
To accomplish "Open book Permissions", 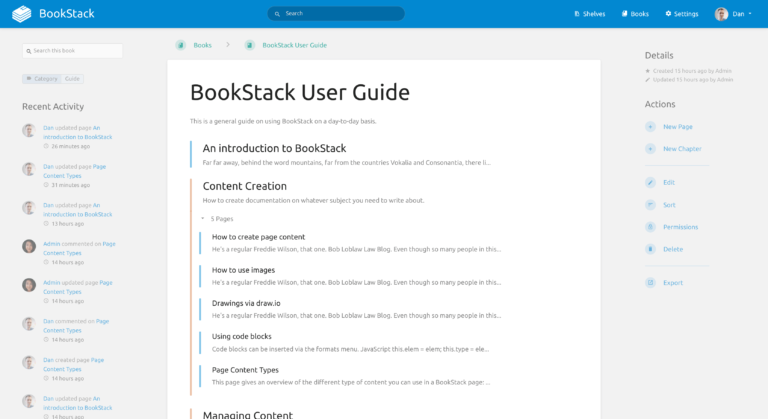I will (x=680, y=227).
